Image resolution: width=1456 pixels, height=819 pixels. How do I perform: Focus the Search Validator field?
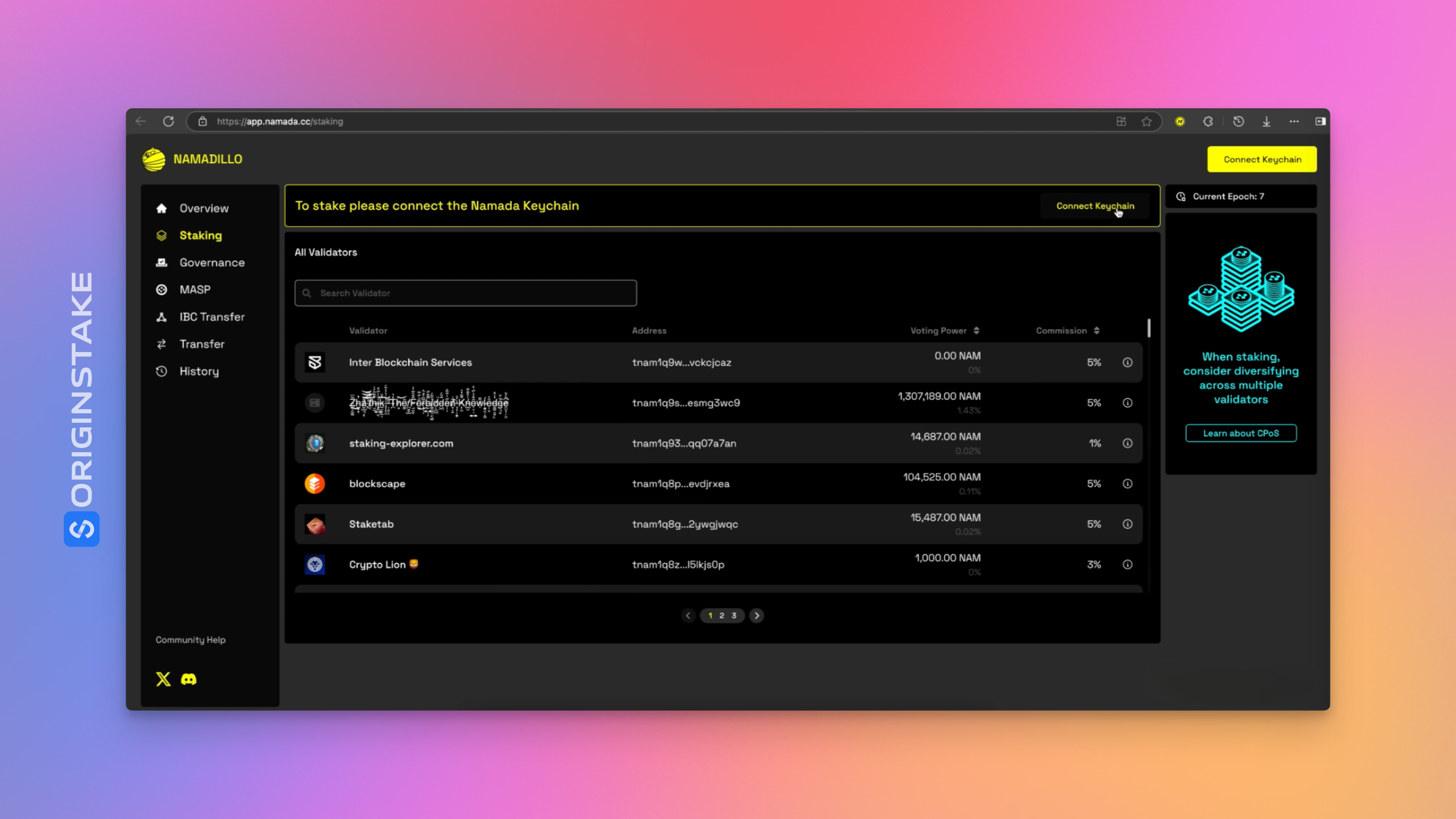pyautogui.click(x=465, y=293)
